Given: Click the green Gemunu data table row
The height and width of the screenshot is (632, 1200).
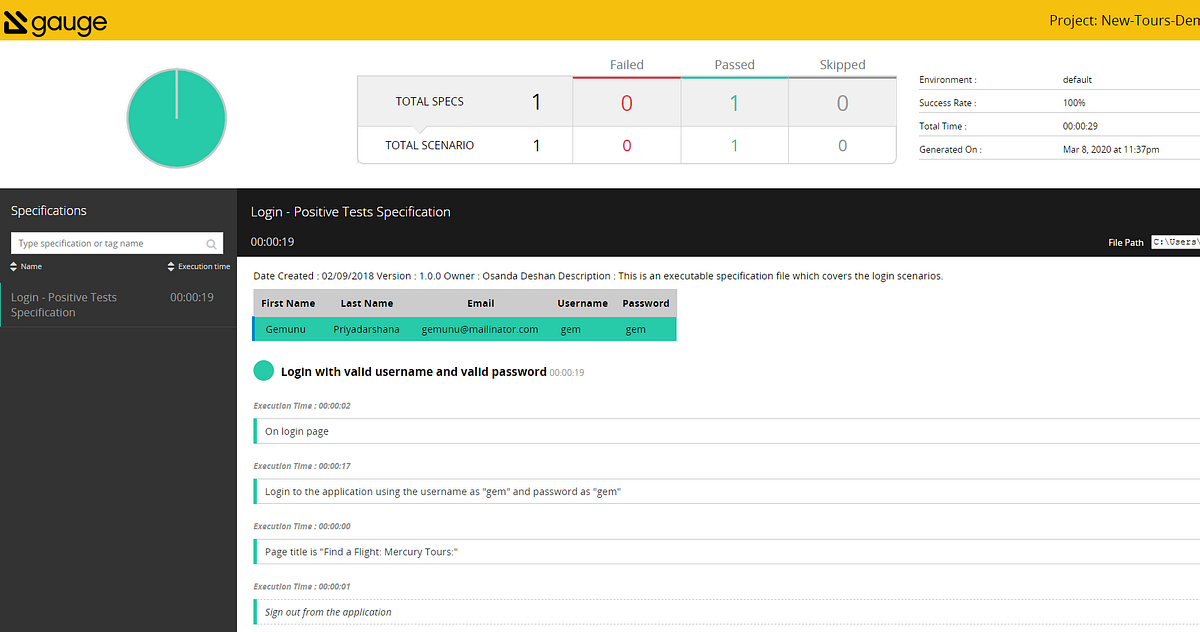Looking at the screenshot, I should [465, 328].
